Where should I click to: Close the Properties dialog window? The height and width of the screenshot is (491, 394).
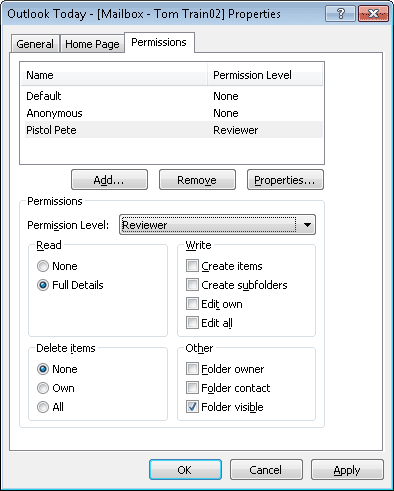point(373,14)
